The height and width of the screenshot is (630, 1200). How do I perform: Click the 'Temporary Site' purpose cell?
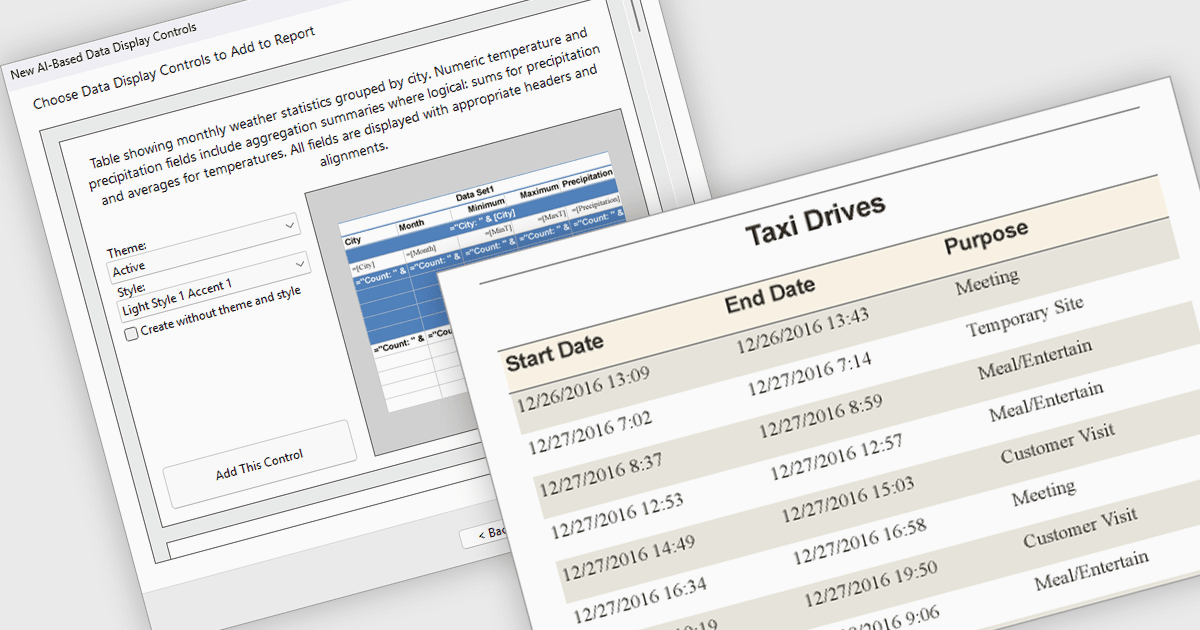(1025, 317)
